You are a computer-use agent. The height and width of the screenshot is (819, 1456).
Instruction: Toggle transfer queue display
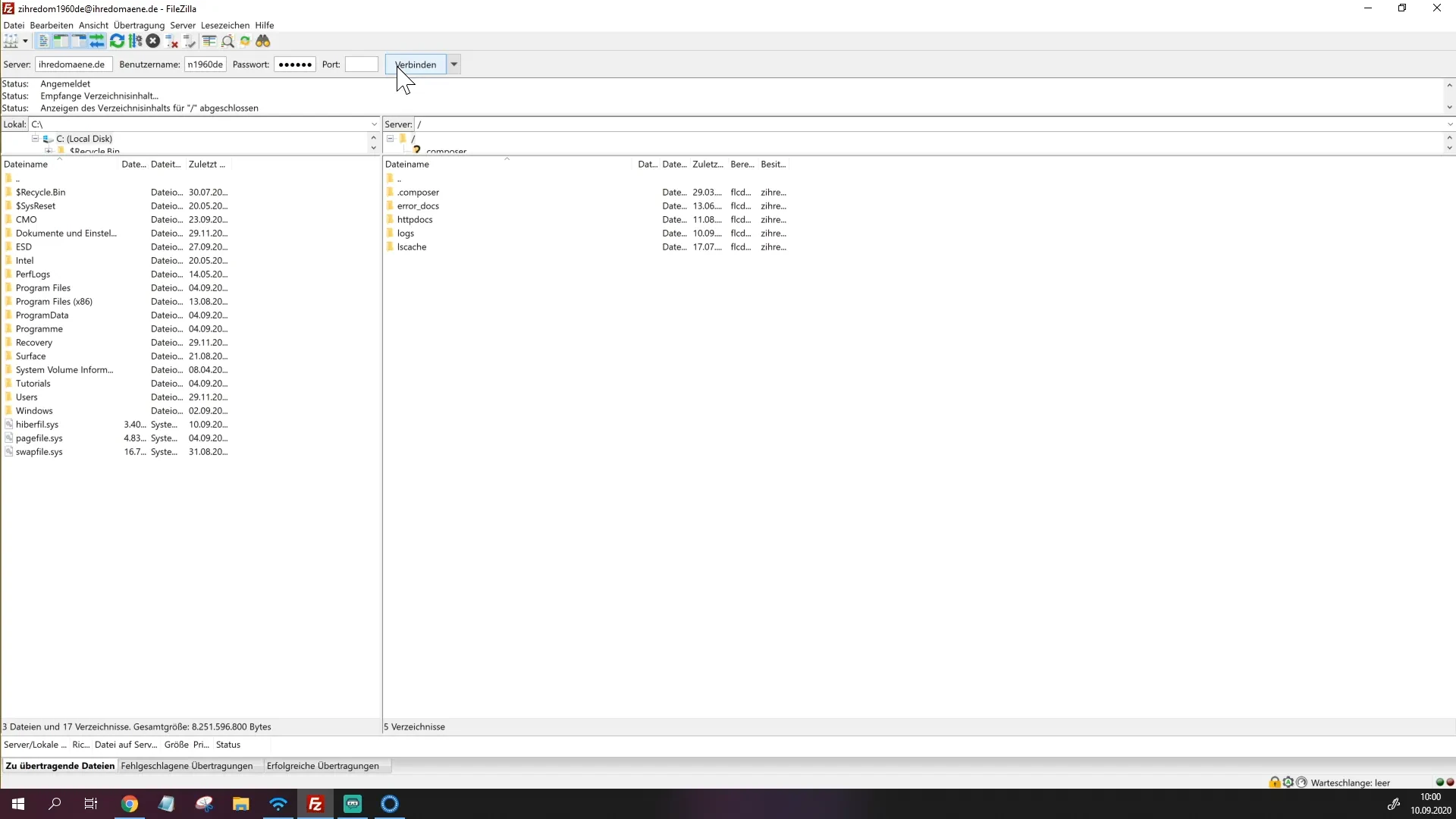coord(97,41)
